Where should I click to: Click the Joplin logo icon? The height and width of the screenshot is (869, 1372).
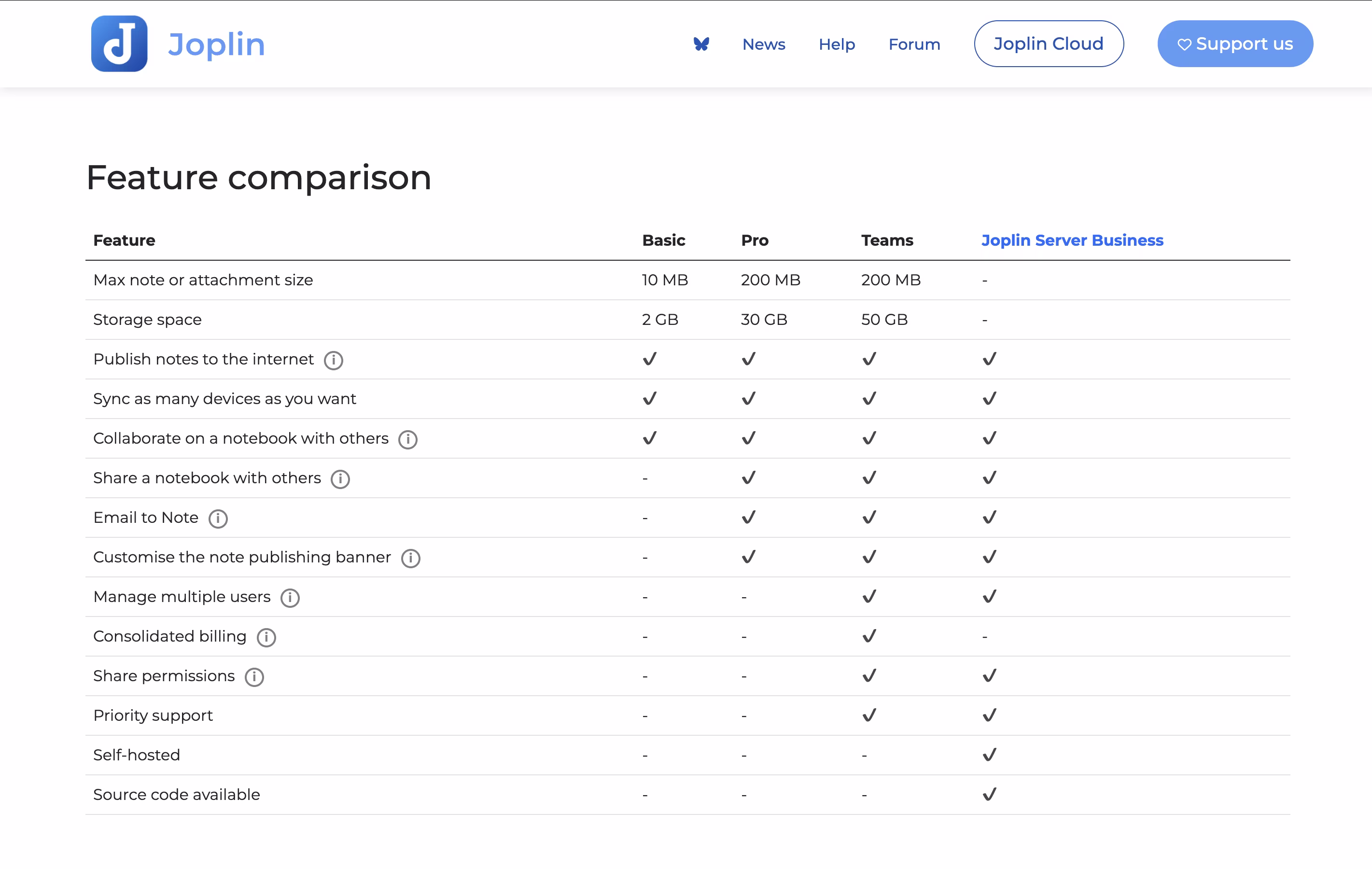(x=119, y=44)
